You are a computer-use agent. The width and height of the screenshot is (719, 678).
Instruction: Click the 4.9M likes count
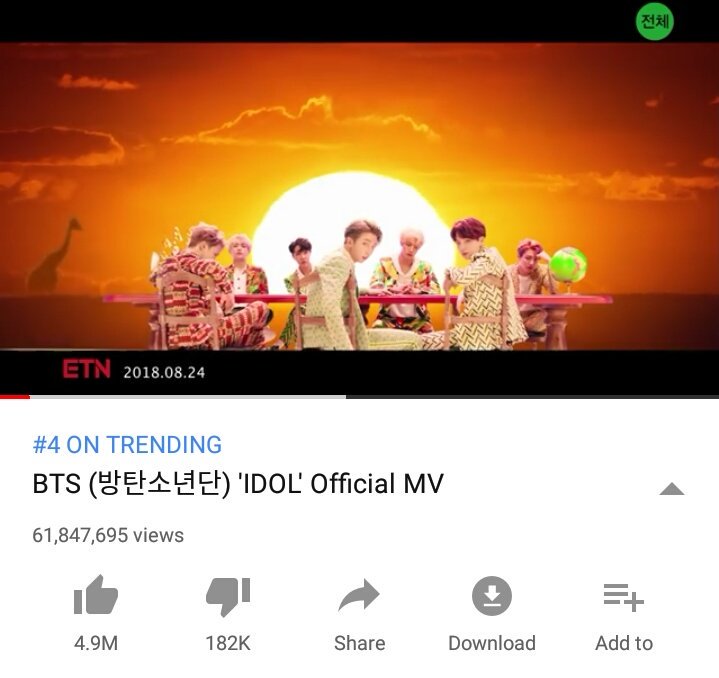pos(96,643)
